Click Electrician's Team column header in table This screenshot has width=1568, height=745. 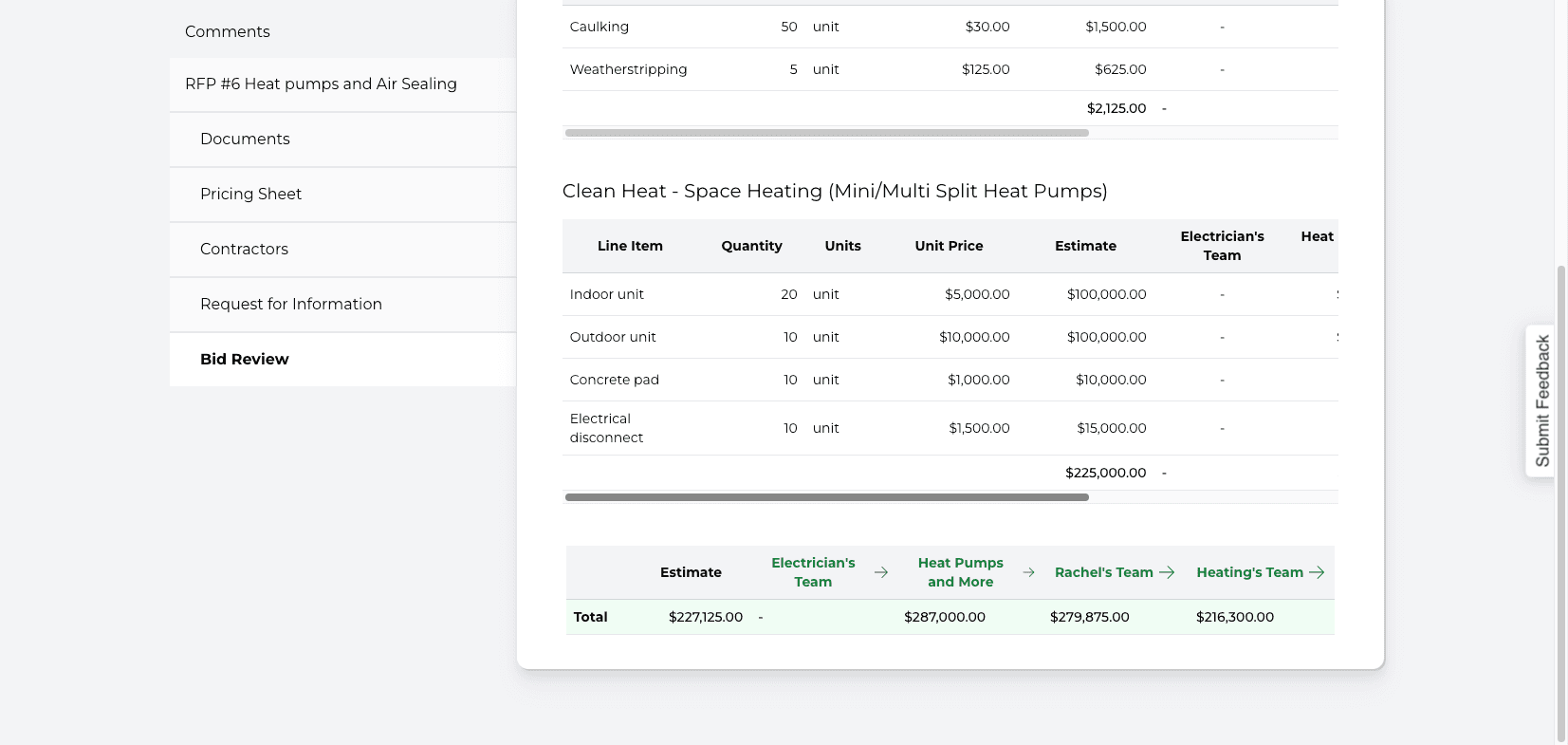1222,246
